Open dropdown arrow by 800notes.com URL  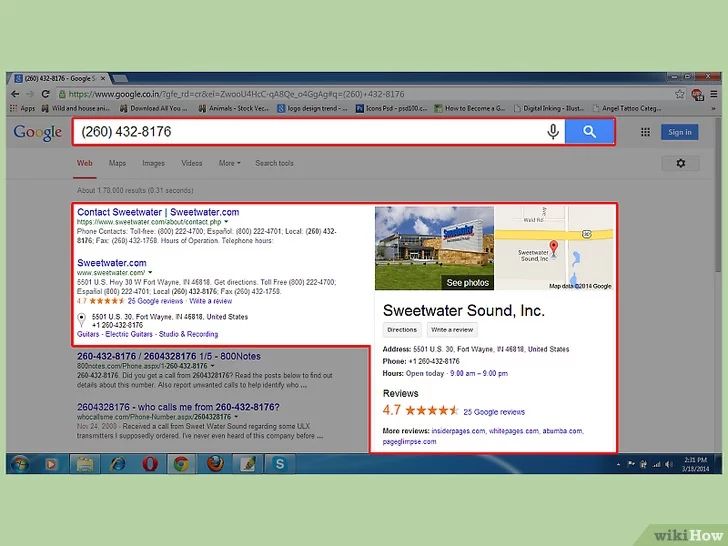[x=213, y=366]
